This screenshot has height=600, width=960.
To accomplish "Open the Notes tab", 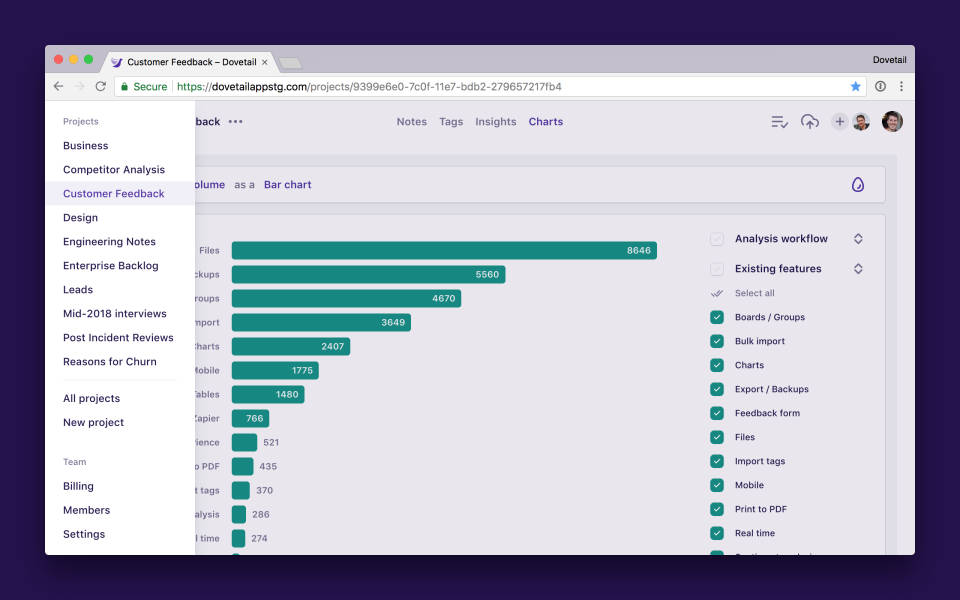I will click(x=411, y=121).
